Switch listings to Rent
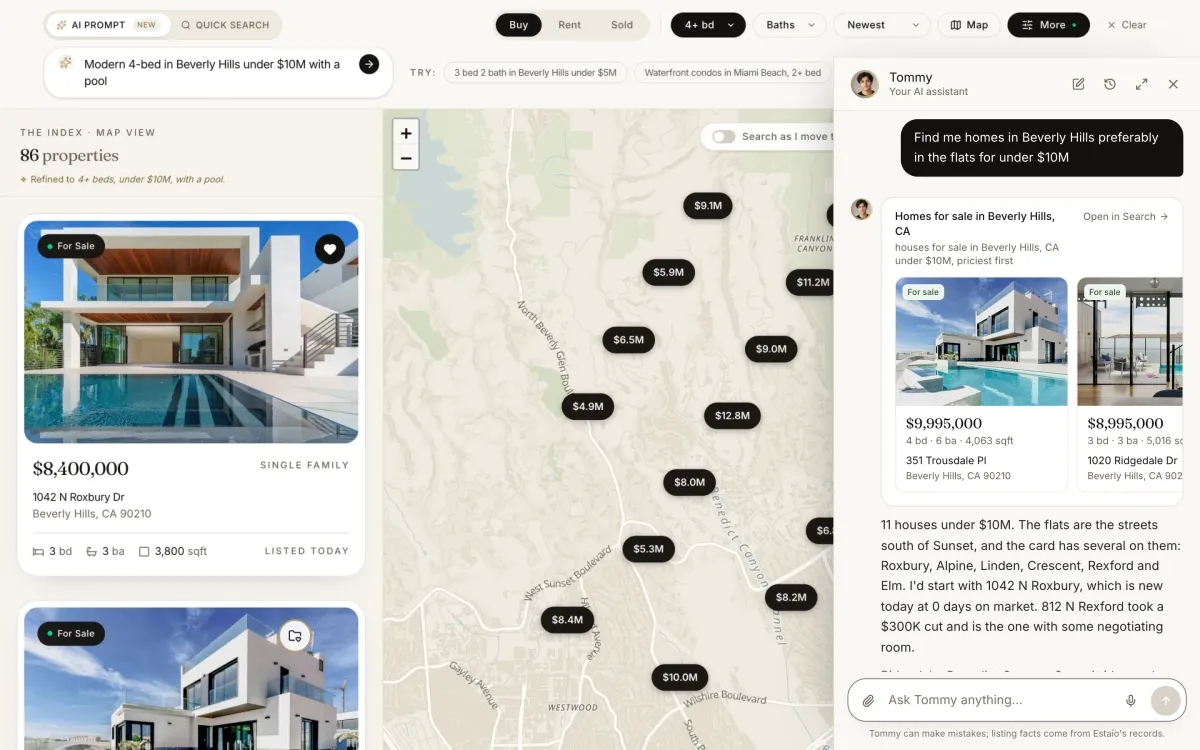Image resolution: width=1200 pixels, height=750 pixels. click(570, 25)
